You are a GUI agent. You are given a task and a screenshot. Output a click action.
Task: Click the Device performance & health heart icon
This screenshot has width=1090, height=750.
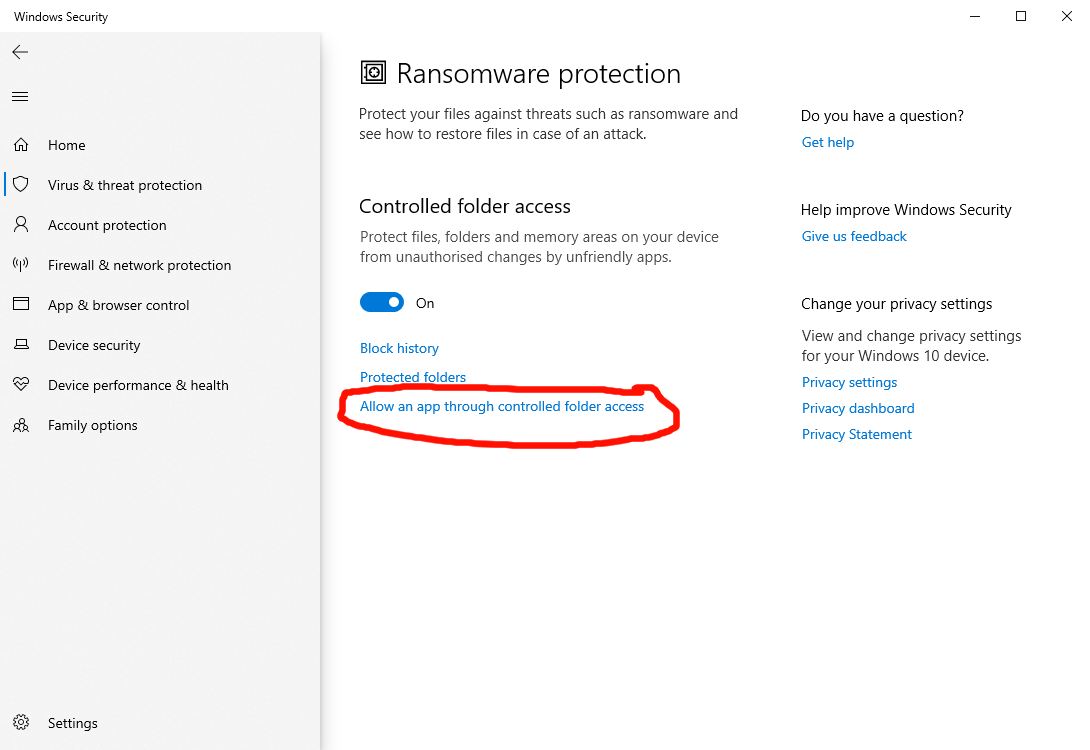coord(21,385)
